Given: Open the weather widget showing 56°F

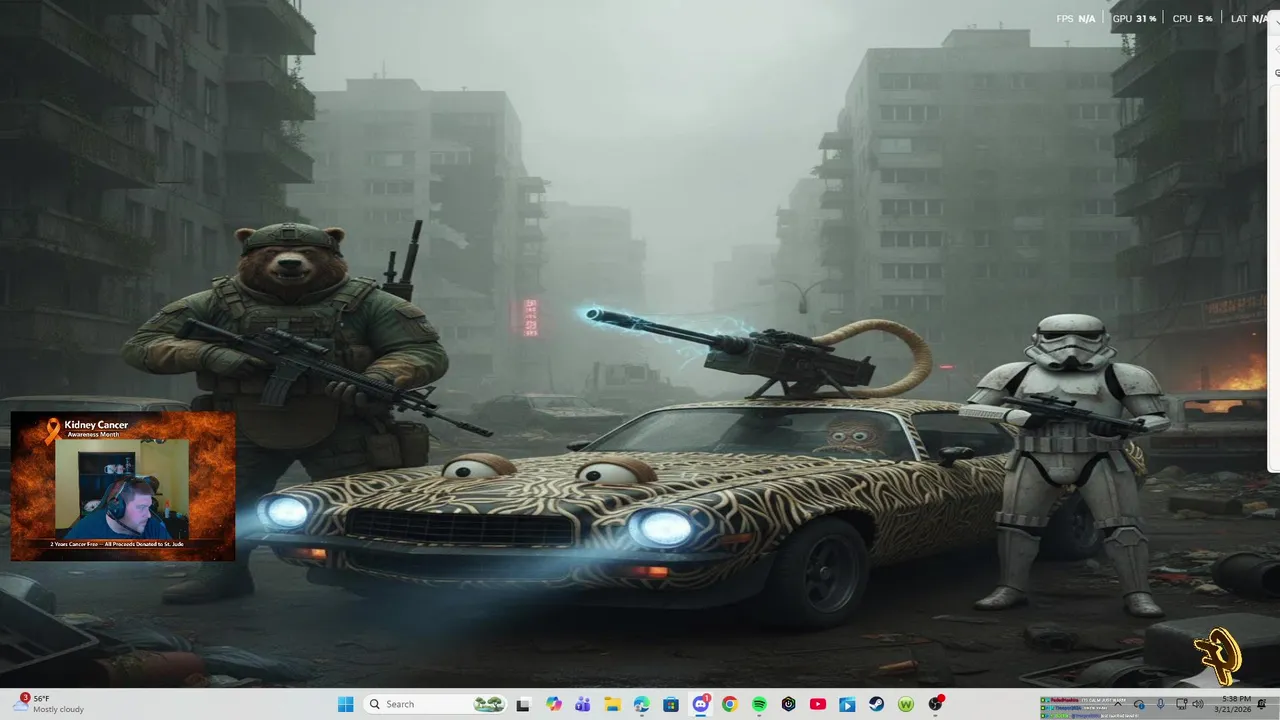Looking at the screenshot, I should click(x=50, y=704).
